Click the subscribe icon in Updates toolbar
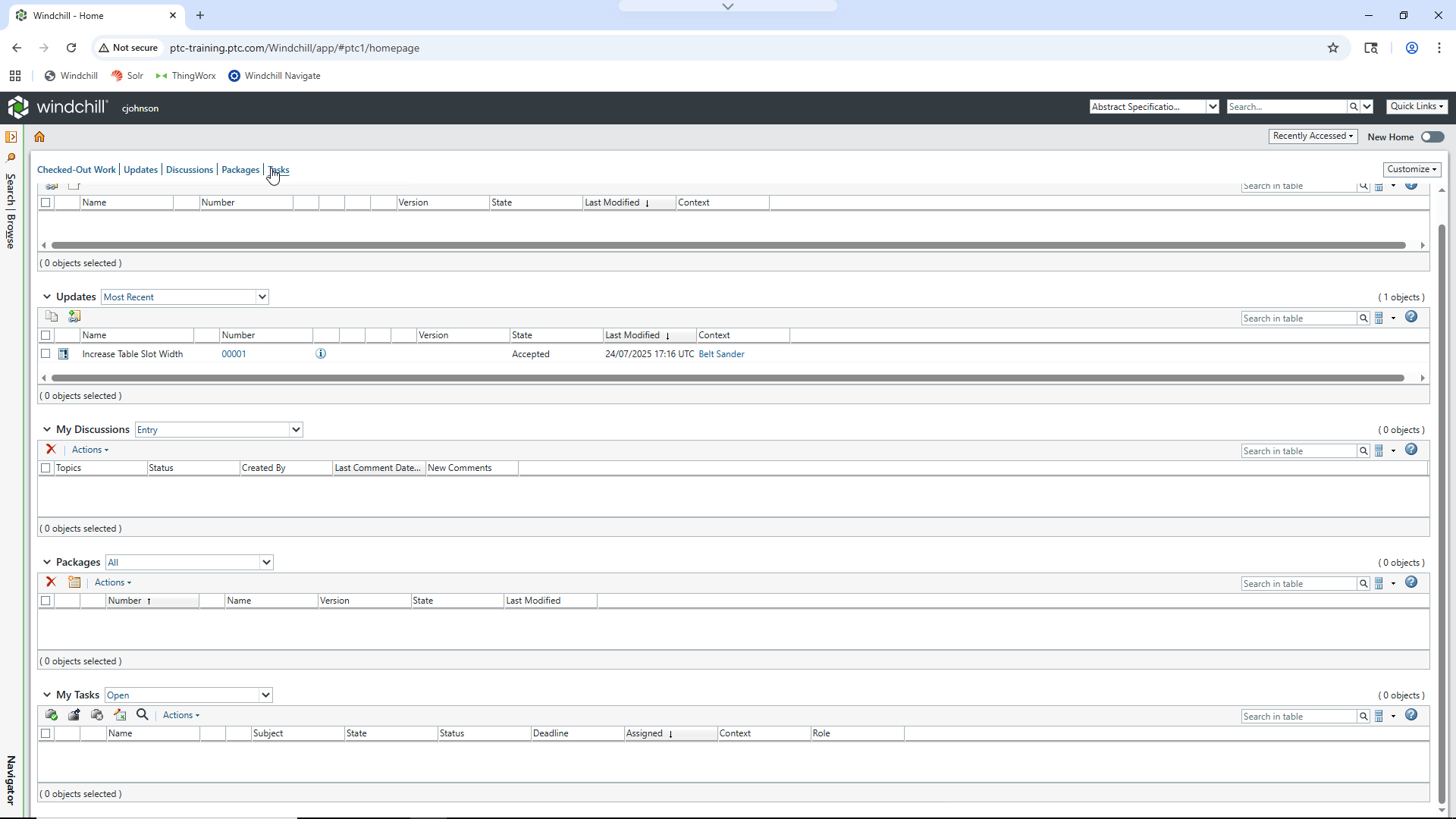 pos(74,316)
